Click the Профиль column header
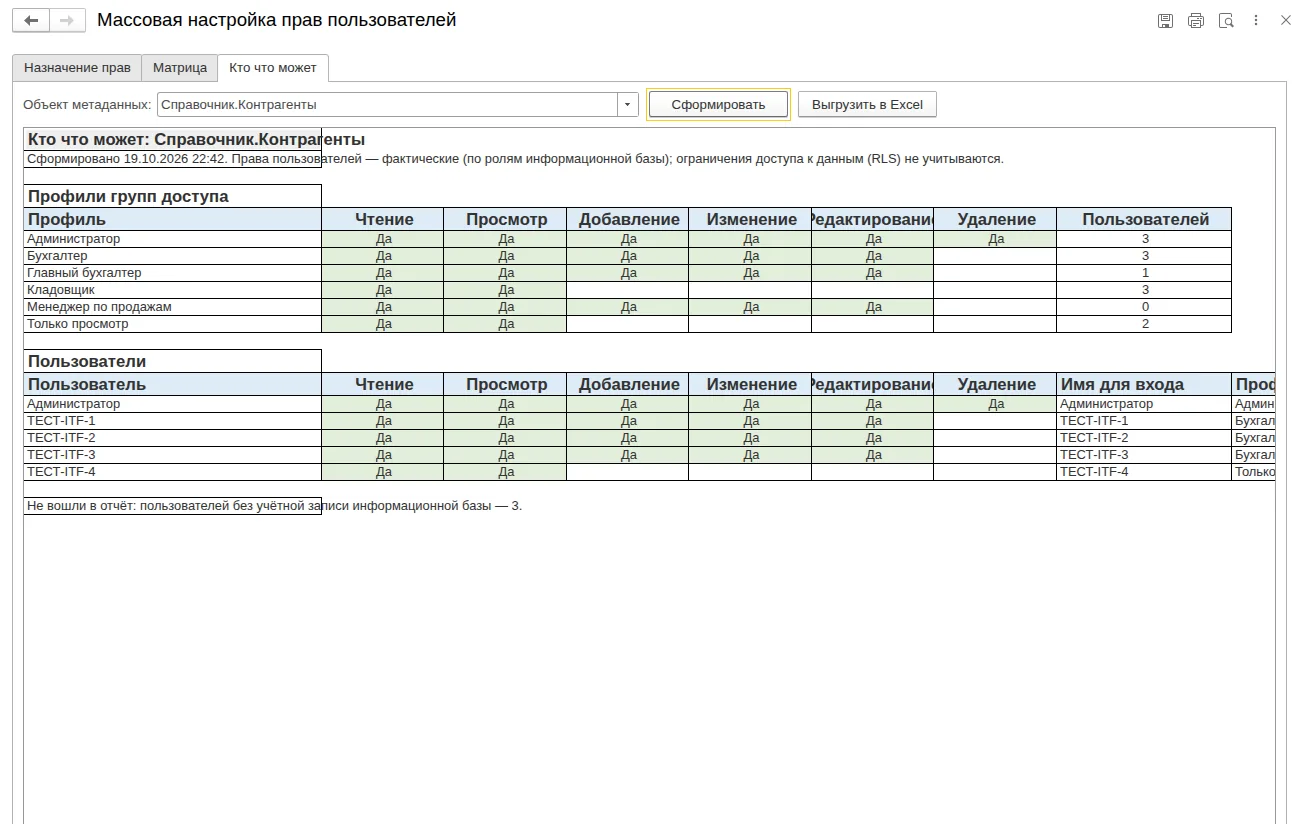 pos(172,219)
